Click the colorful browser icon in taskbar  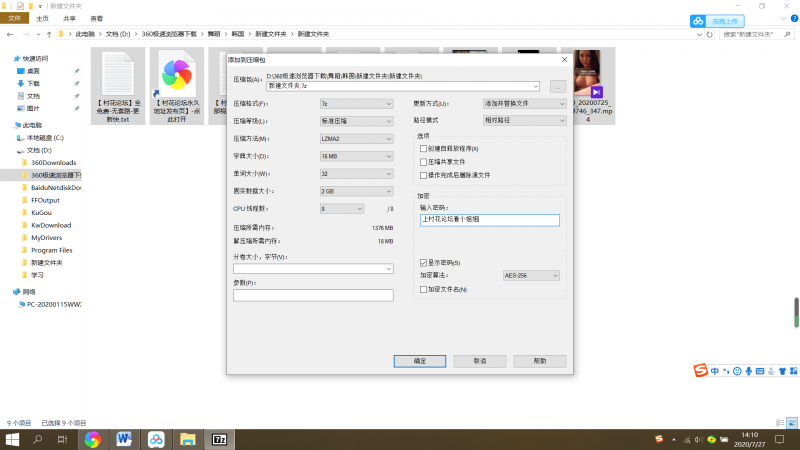pyautogui.click(x=93, y=439)
